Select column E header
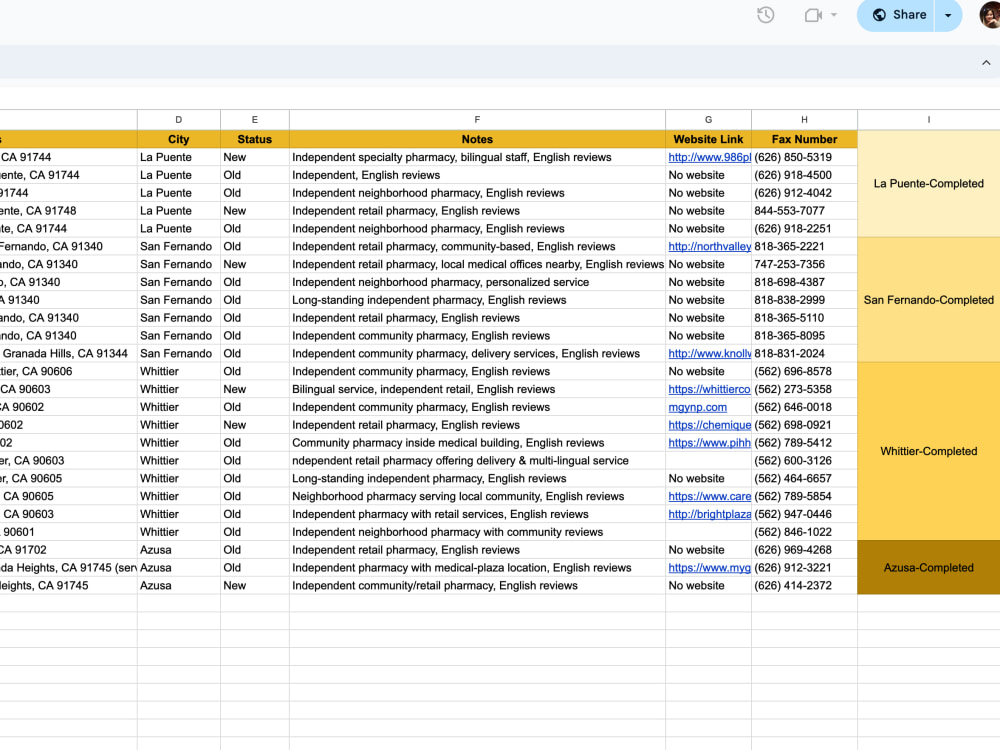 pyautogui.click(x=254, y=119)
